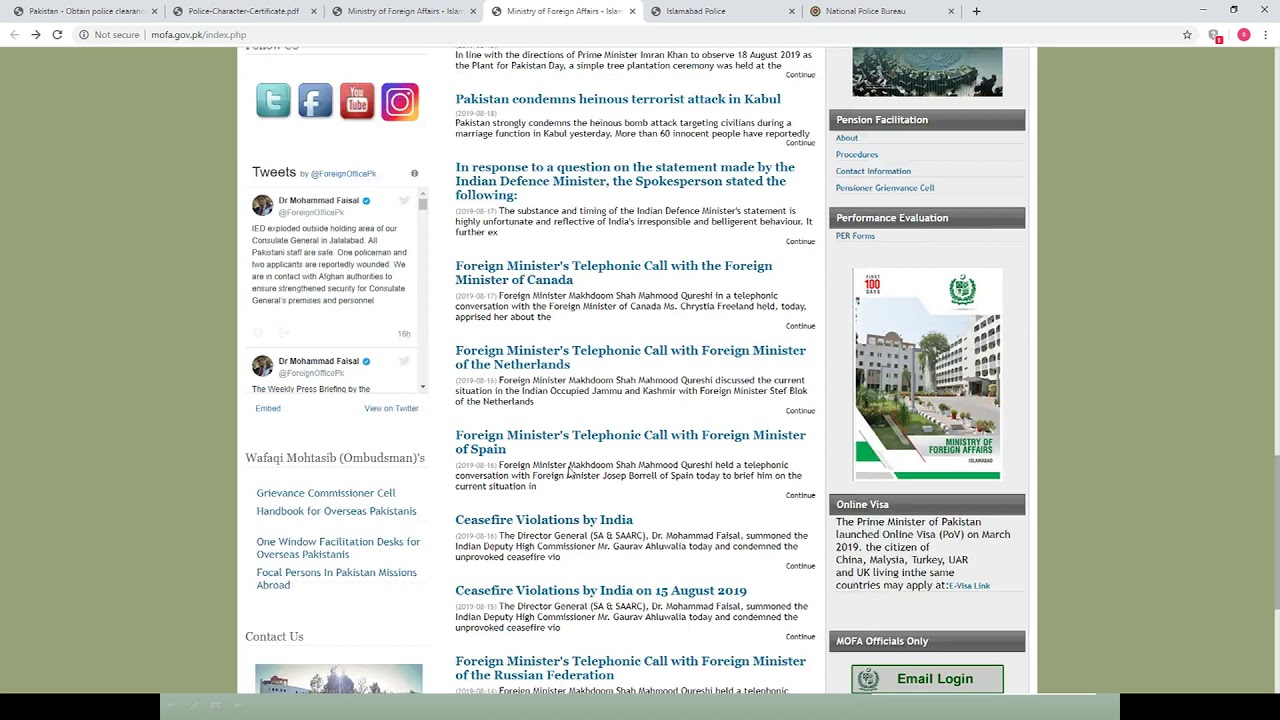Screen dimensions: 1280x720
Task: Click View on Twitter link
Action: click(391, 408)
